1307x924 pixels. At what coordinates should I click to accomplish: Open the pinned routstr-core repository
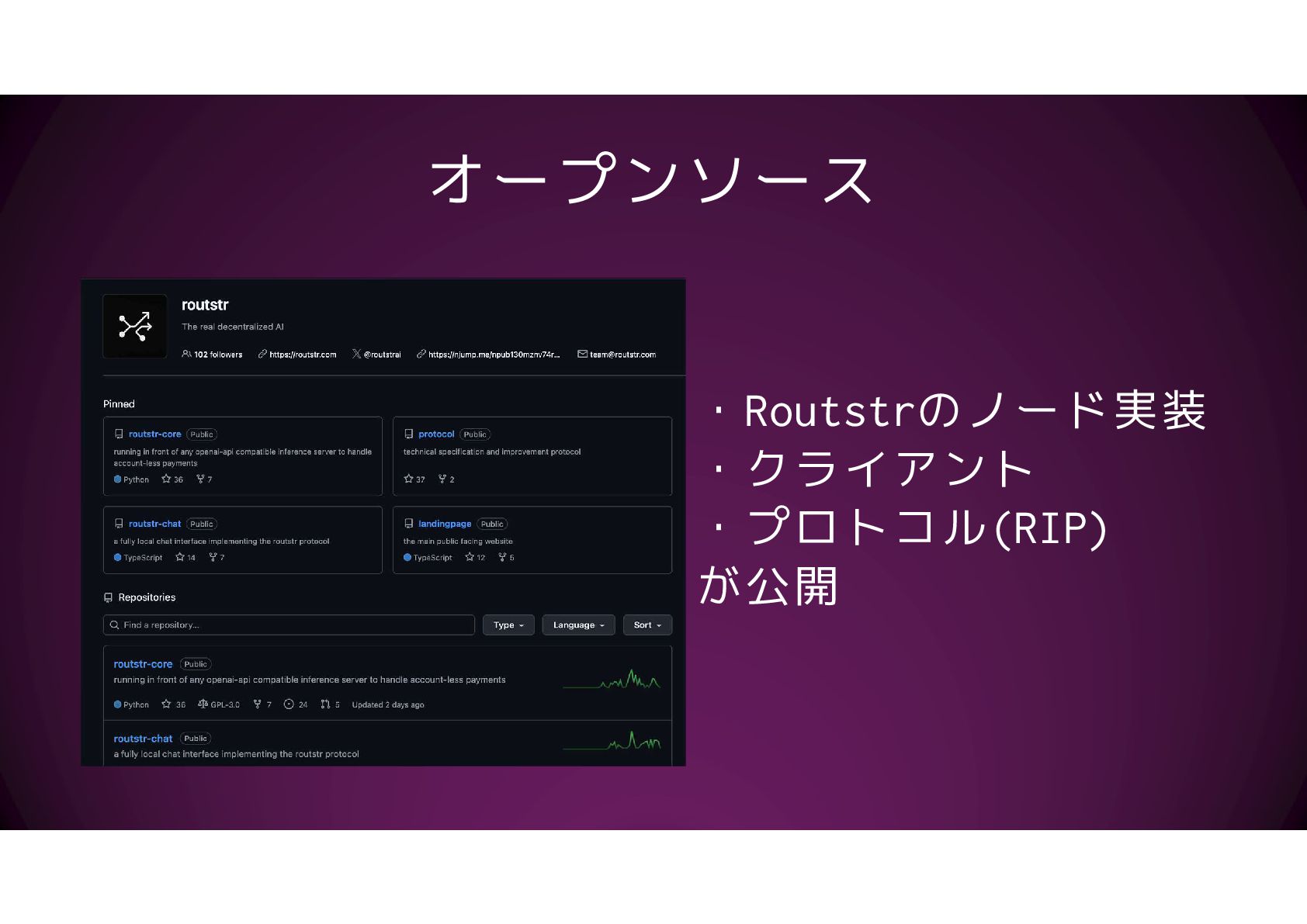pyautogui.click(x=154, y=434)
